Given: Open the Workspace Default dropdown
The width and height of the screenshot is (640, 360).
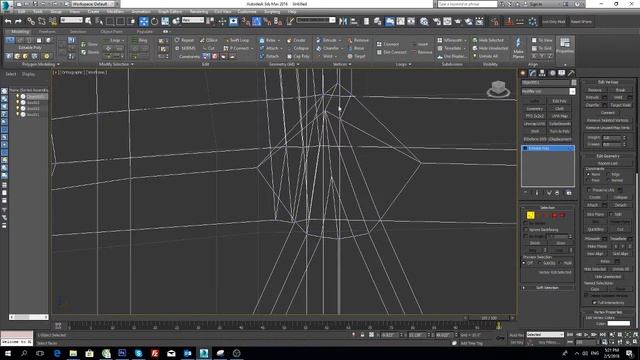Looking at the screenshot, I should [93, 4].
